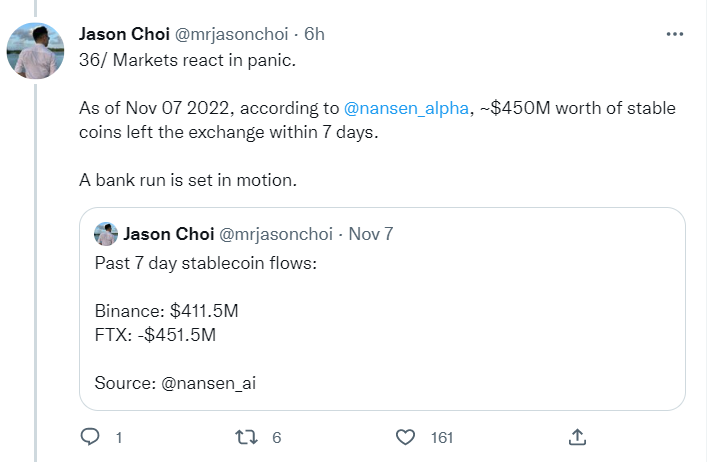Click the Jason Choi name in the main tweet

coord(124,34)
